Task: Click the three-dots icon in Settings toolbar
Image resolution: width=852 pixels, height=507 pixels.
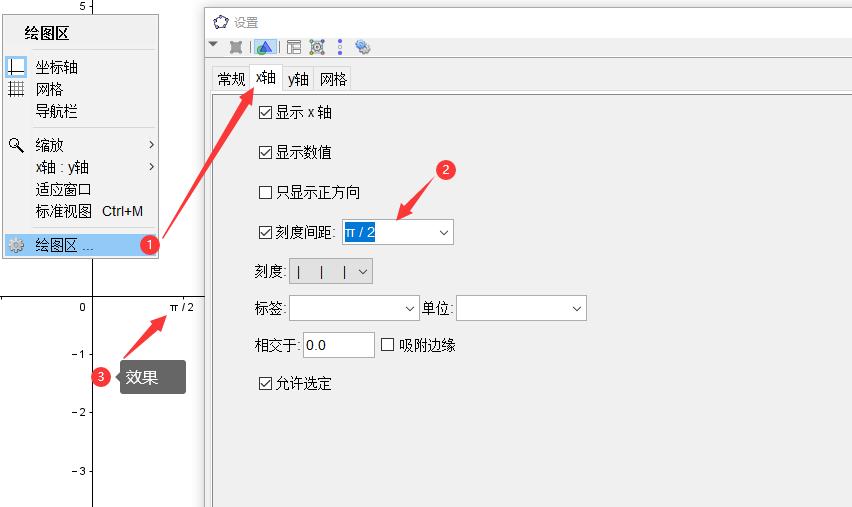Action: tap(340, 47)
